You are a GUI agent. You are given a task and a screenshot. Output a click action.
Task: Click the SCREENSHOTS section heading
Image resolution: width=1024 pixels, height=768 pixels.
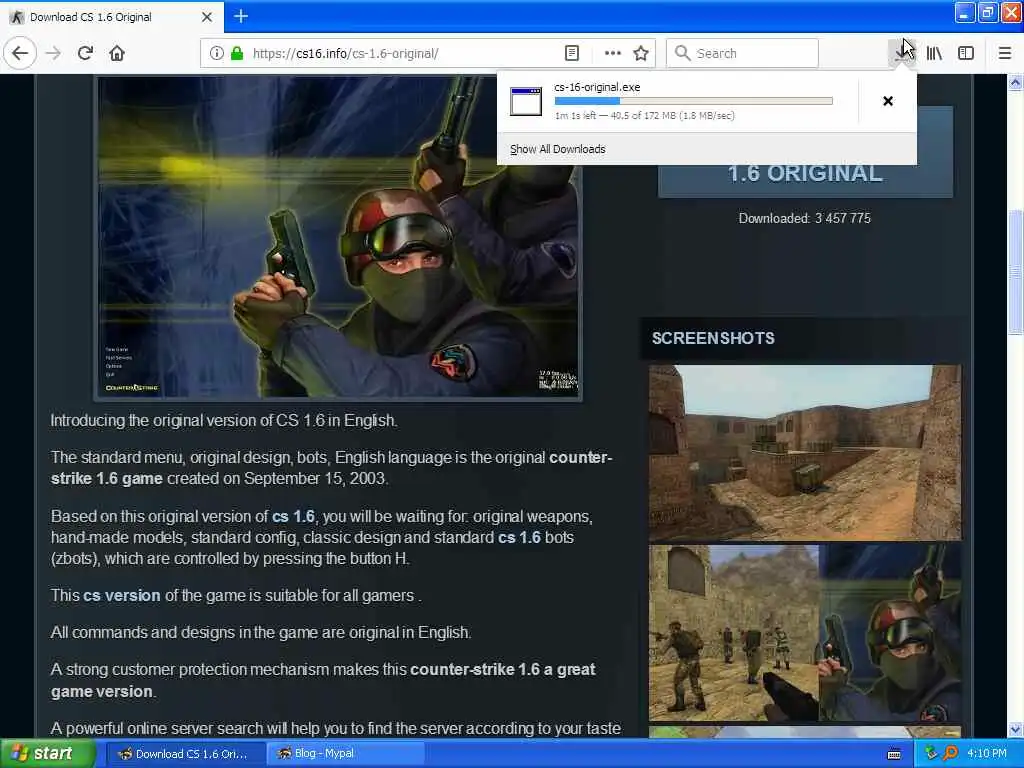pos(713,338)
